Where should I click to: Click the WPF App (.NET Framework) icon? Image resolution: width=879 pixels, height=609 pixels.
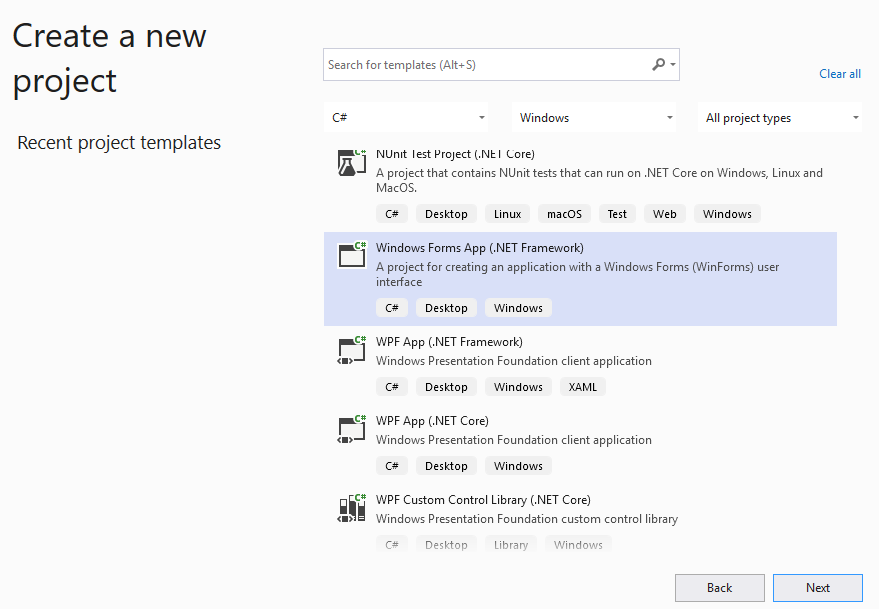(351, 349)
